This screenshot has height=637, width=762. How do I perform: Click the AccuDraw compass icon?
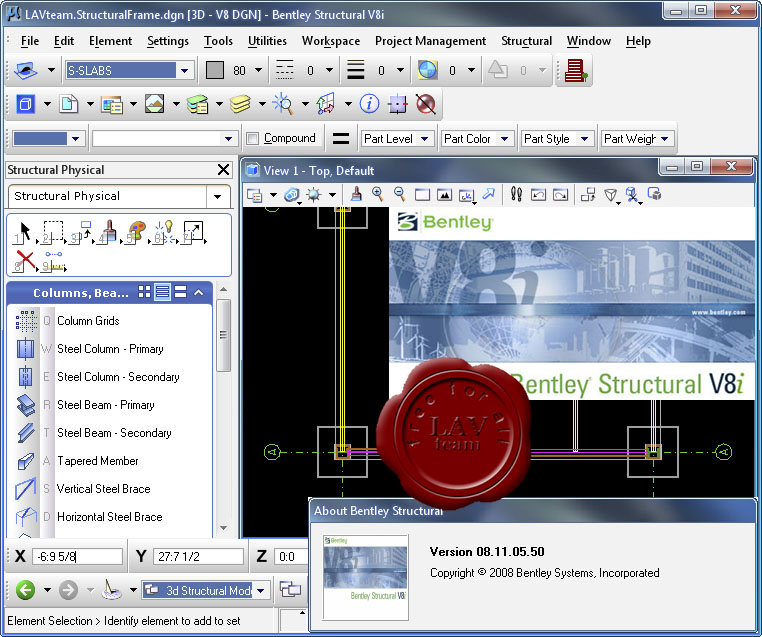point(112,590)
